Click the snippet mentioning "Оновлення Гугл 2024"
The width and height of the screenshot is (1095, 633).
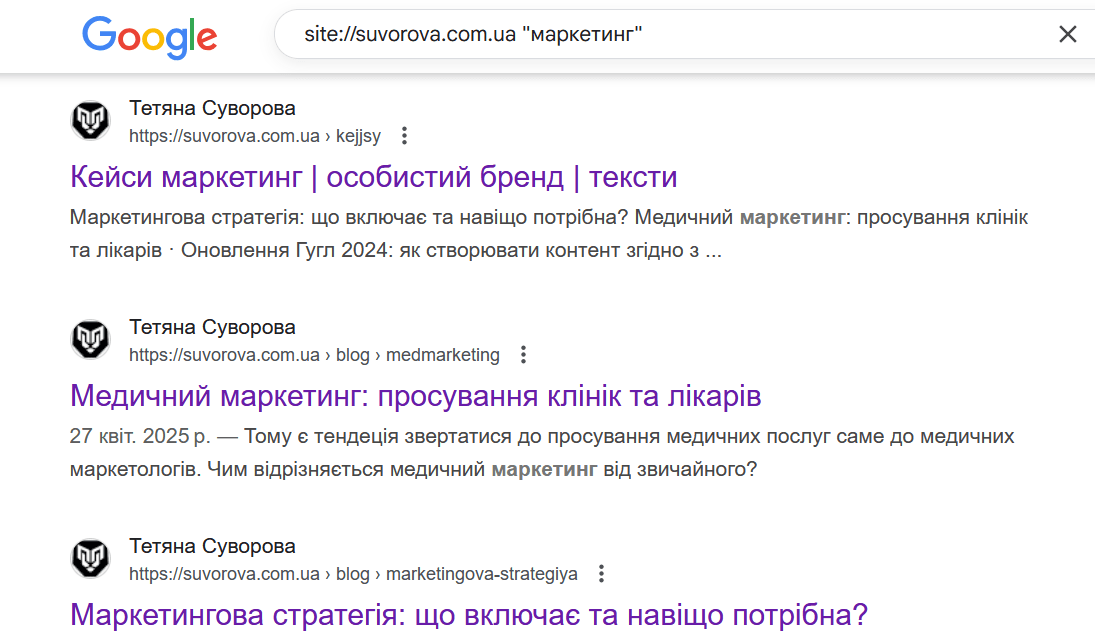[x=548, y=234]
